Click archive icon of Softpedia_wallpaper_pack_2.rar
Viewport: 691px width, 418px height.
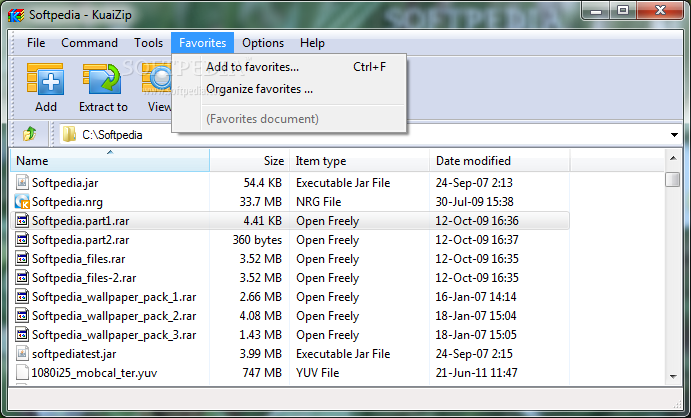coord(22,315)
